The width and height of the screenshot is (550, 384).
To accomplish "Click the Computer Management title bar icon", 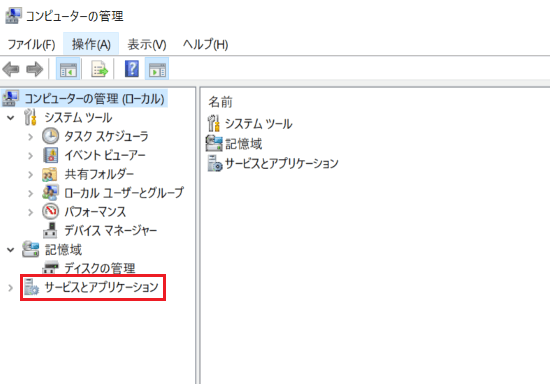I will [13, 16].
